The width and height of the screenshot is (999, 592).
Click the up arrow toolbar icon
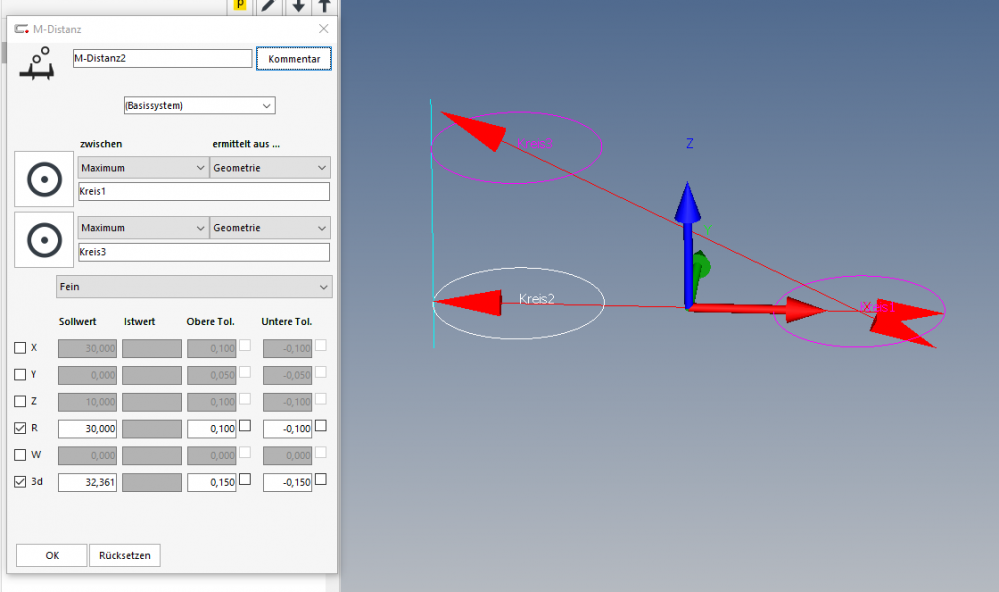click(325, 6)
